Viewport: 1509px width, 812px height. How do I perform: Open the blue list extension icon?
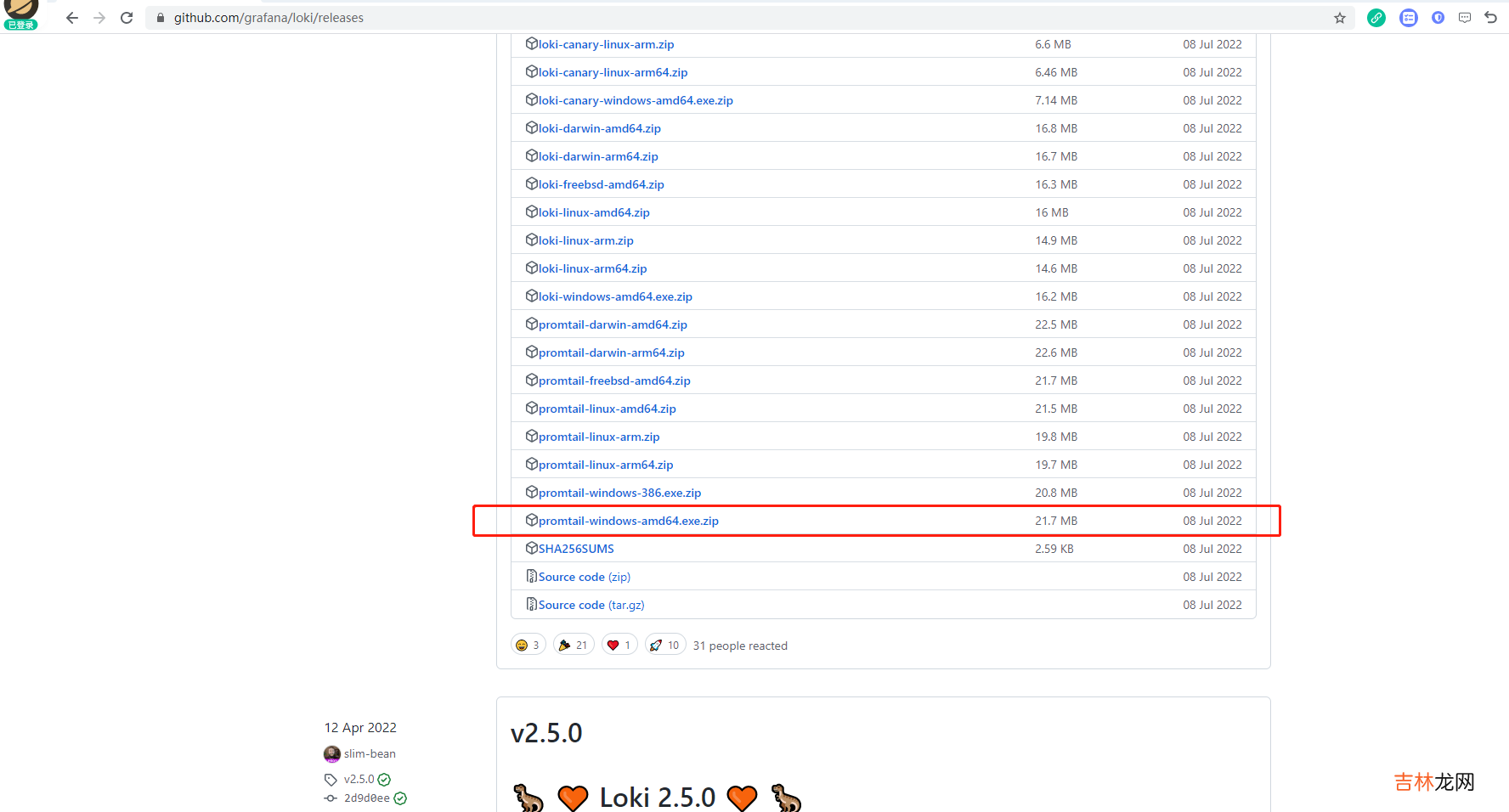point(1409,18)
